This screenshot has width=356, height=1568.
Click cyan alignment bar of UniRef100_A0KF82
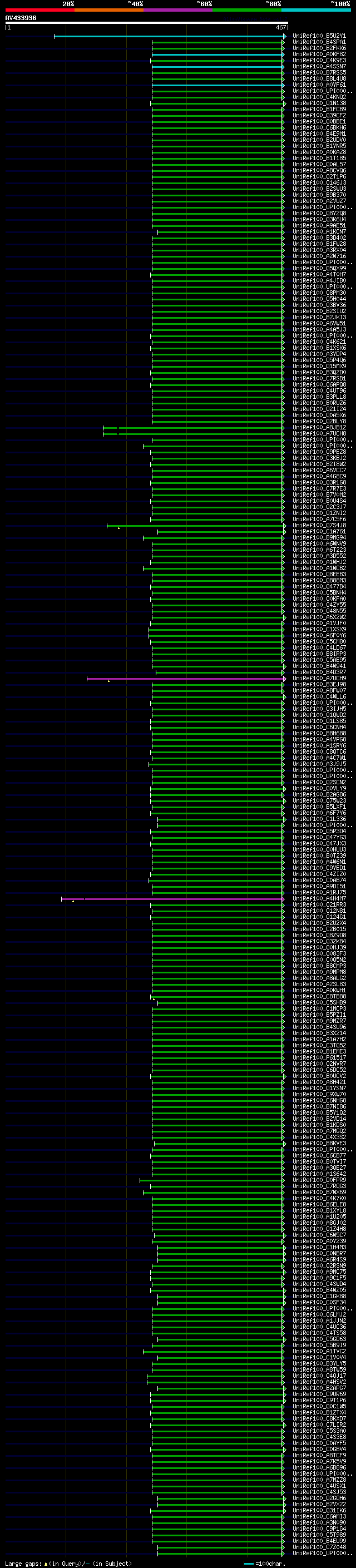coord(218,55)
